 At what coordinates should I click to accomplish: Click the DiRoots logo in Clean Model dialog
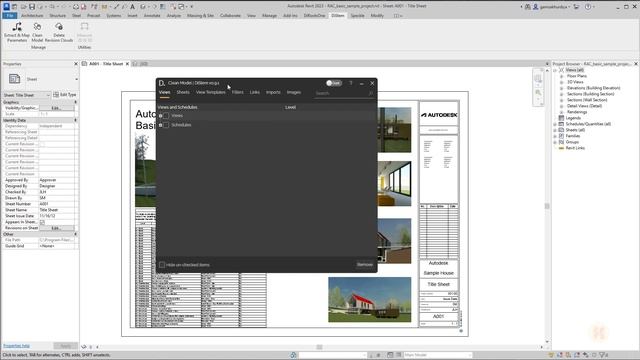pos(162,83)
